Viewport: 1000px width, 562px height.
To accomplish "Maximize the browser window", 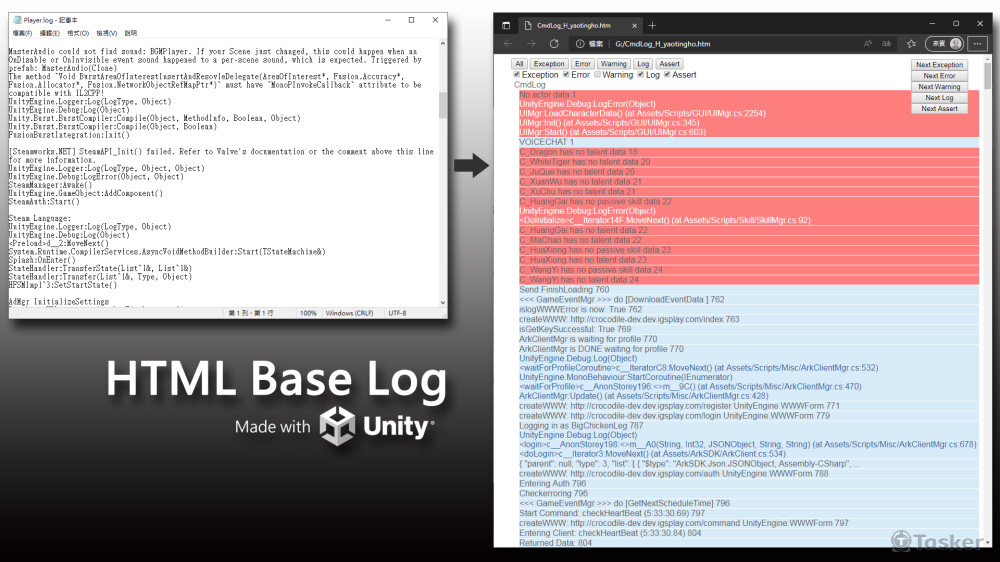I will 956,24.
